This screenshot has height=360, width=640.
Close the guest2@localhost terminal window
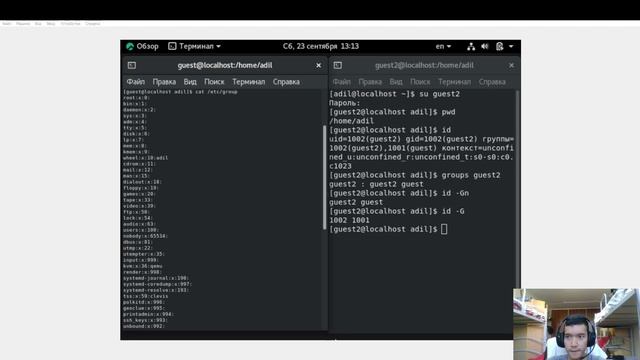tap(511, 65)
